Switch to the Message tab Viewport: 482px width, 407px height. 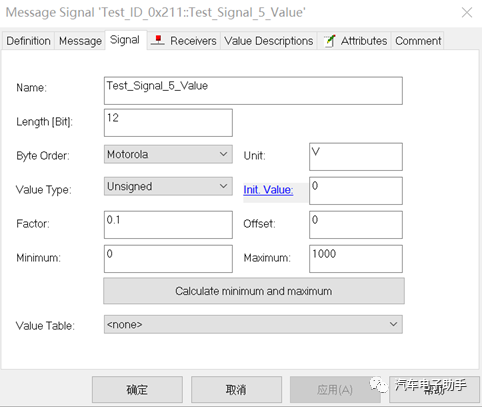click(x=80, y=41)
